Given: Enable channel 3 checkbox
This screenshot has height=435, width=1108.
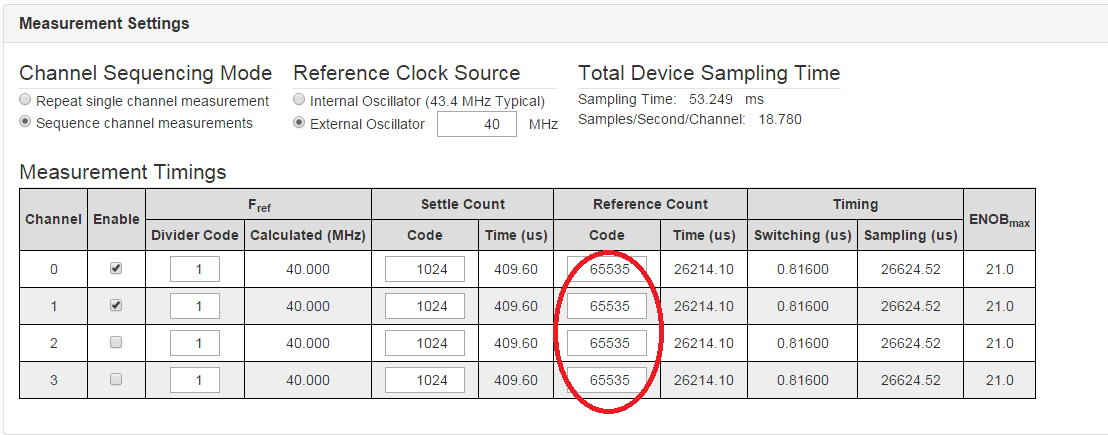Looking at the screenshot, I should point(116,379).
